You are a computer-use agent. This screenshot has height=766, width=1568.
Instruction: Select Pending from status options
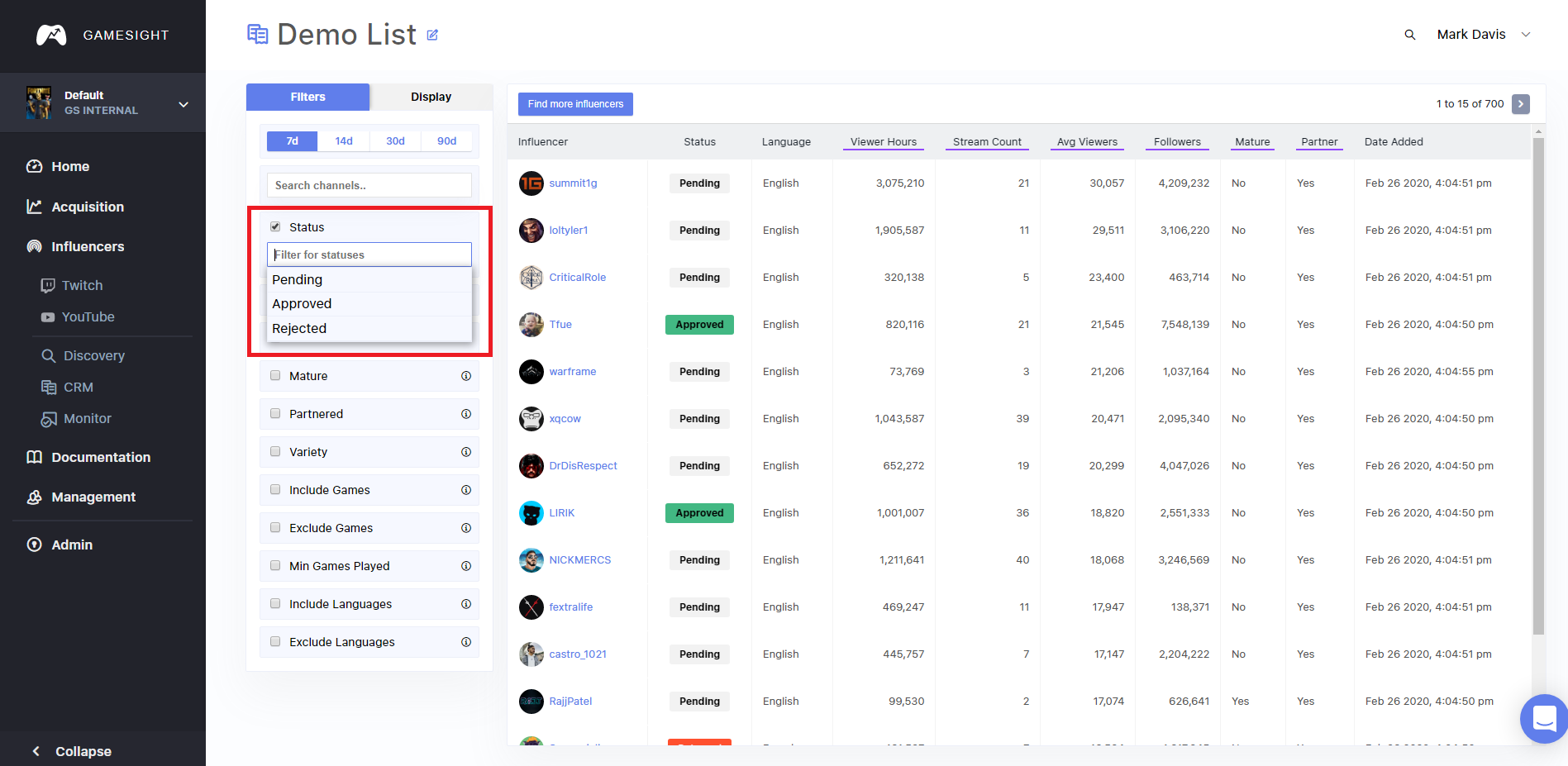pyautogui.click(x=369, y=279)
